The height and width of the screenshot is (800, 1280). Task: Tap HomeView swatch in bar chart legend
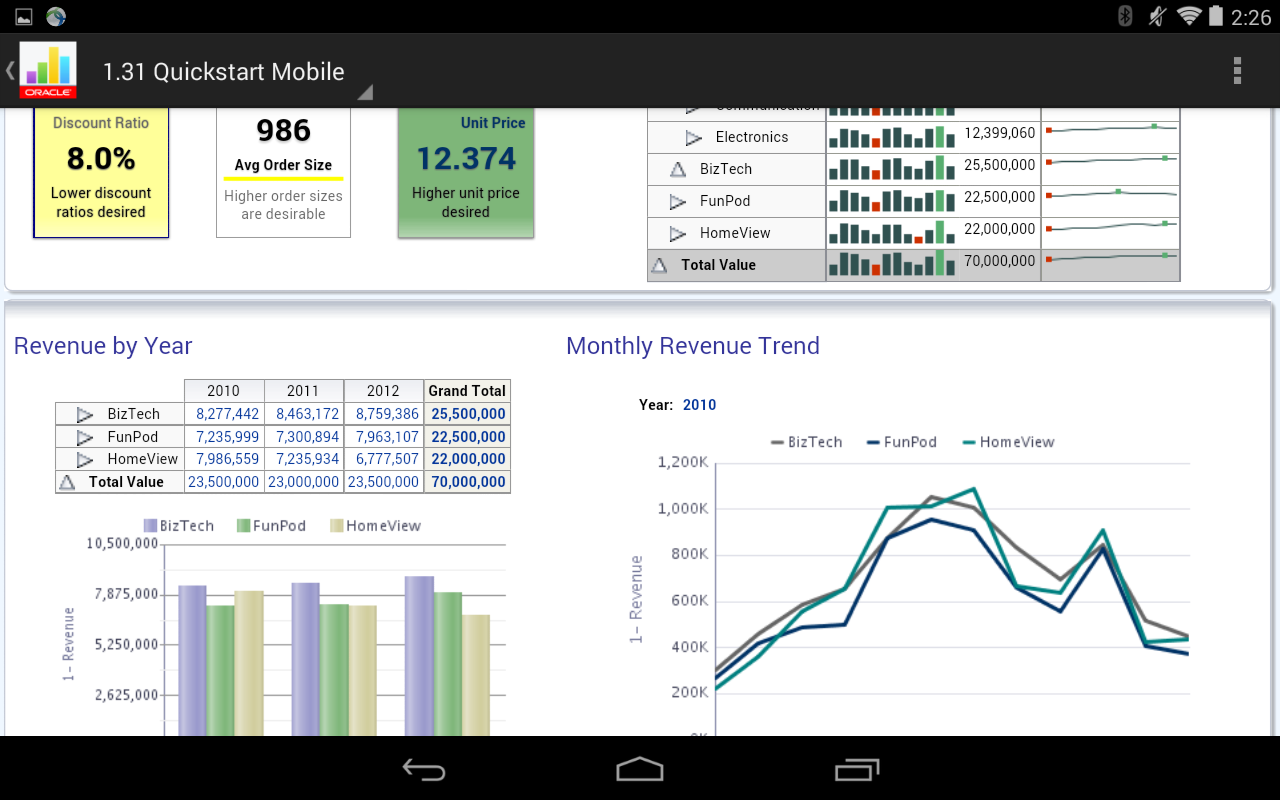tap(337, 526)
